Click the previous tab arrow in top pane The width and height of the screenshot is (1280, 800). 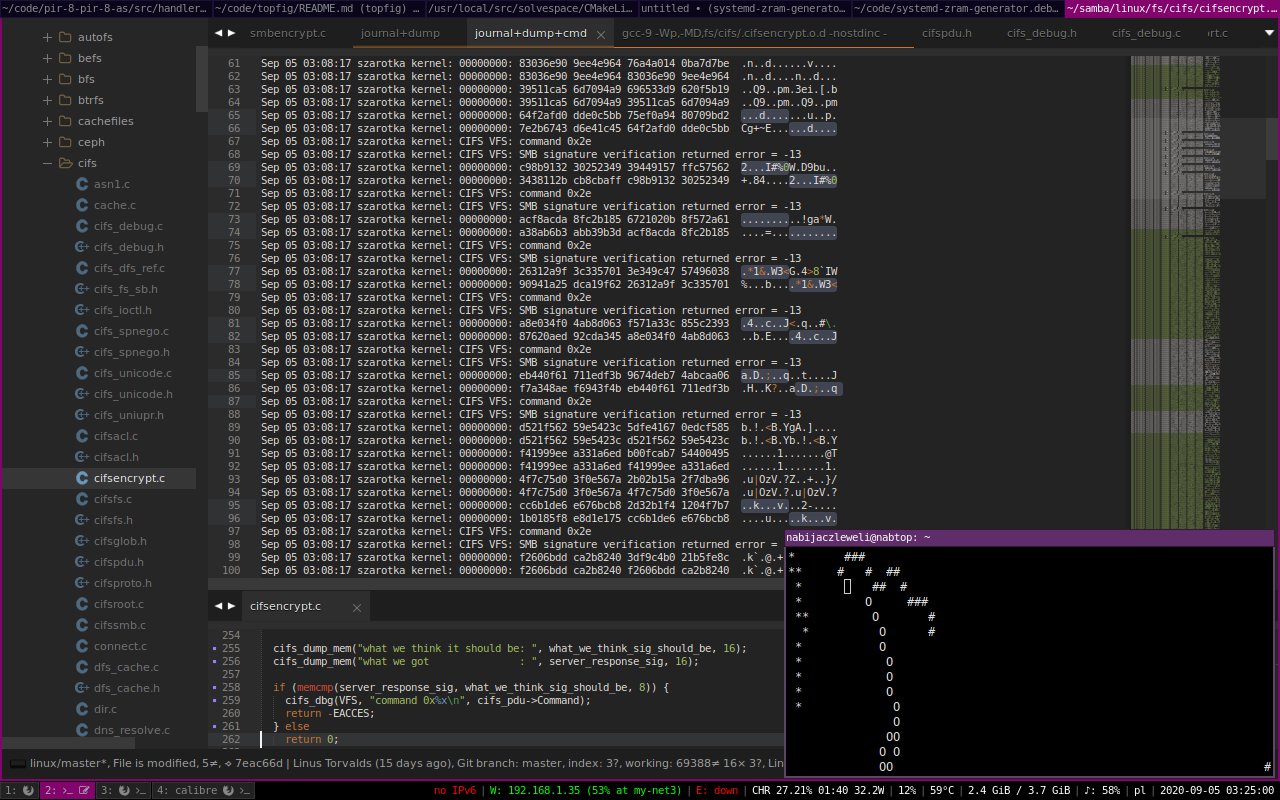[x=221, y=33]
